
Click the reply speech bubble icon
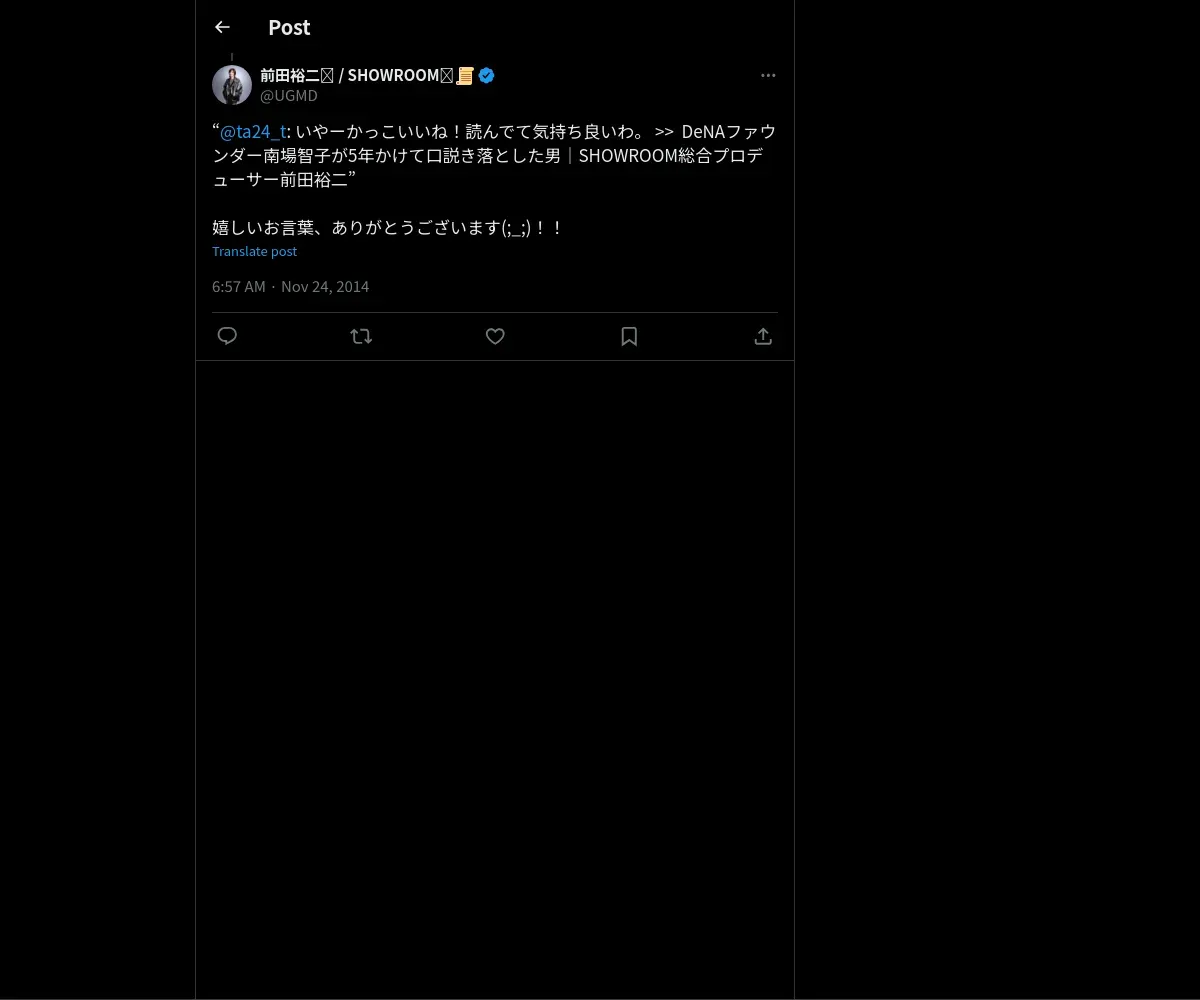click(227, 336)
